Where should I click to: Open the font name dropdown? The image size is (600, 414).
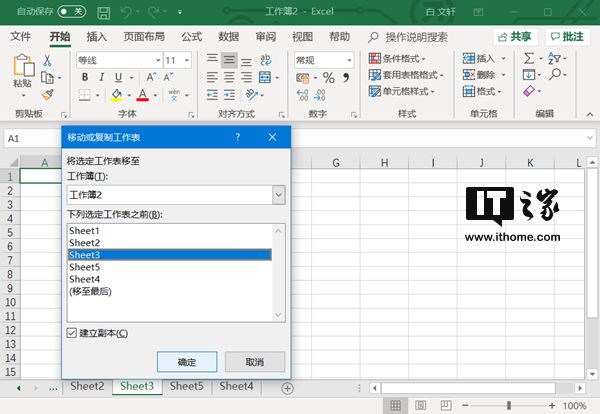coord(158,60)
